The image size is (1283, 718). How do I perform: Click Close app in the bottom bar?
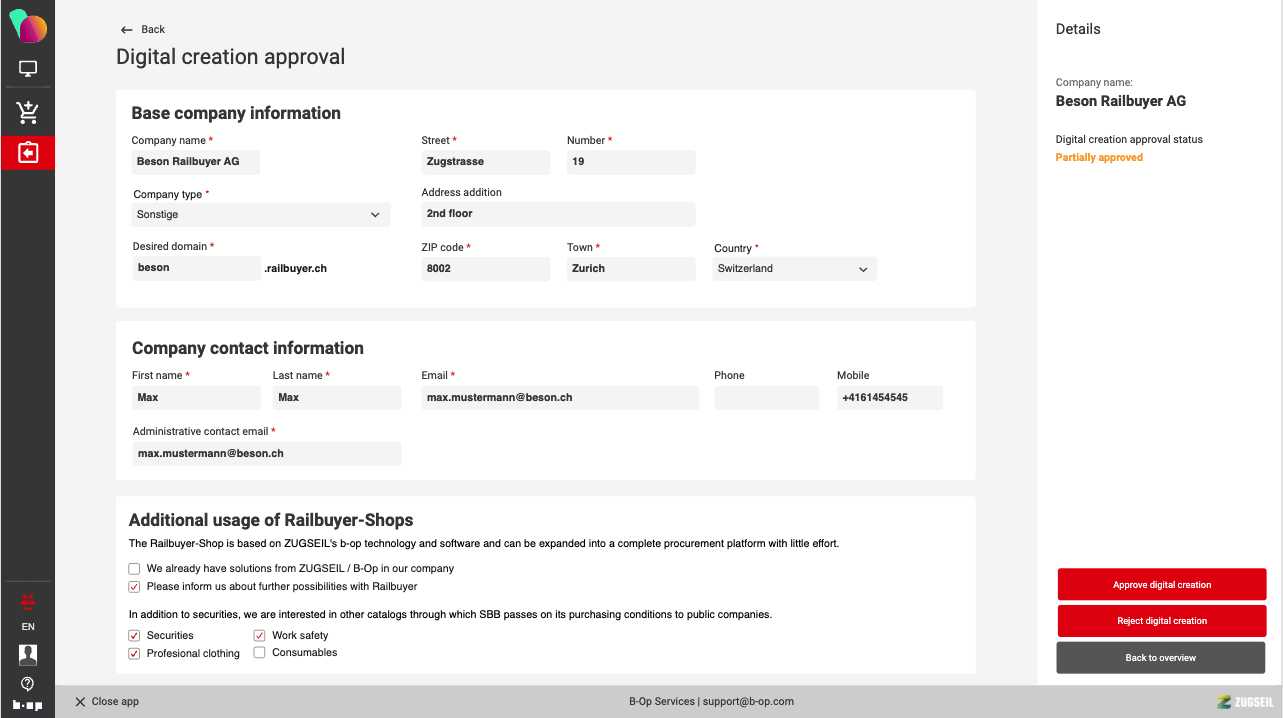107,702
